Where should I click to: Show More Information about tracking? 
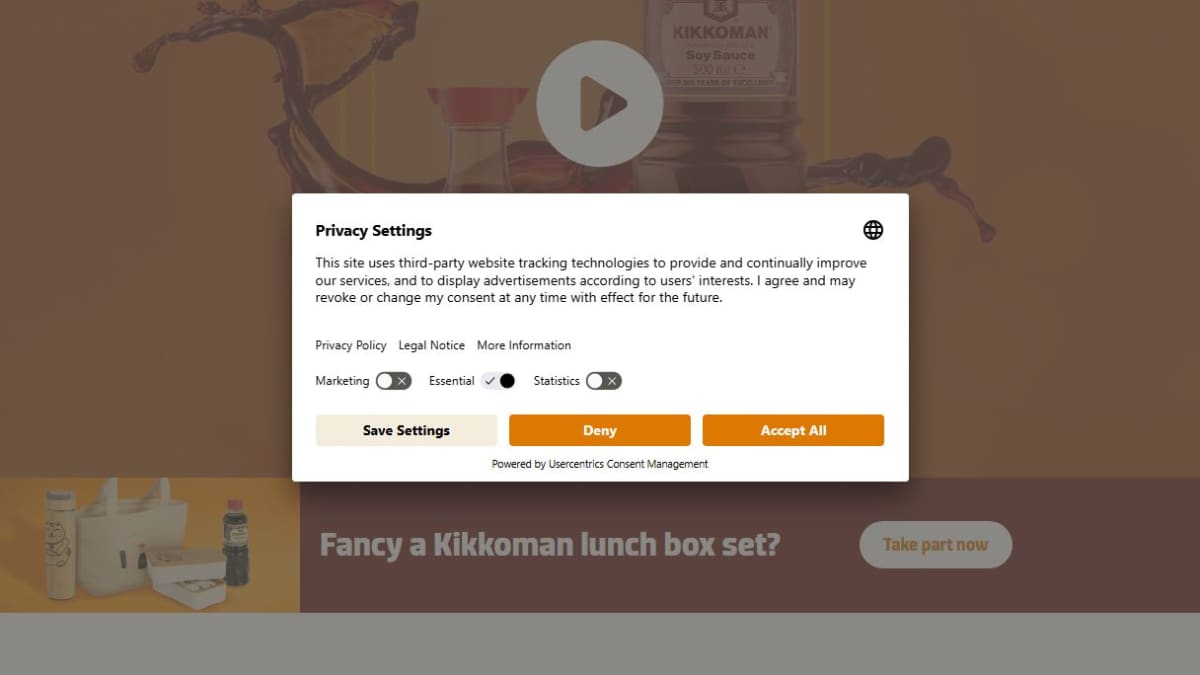(524, 345)
